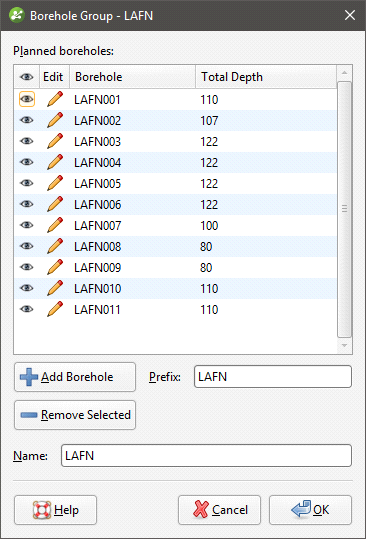Edit borehole LAFN009 with its pencil icon
Viewport: 366px width, 539px height.
coord(55,267)
